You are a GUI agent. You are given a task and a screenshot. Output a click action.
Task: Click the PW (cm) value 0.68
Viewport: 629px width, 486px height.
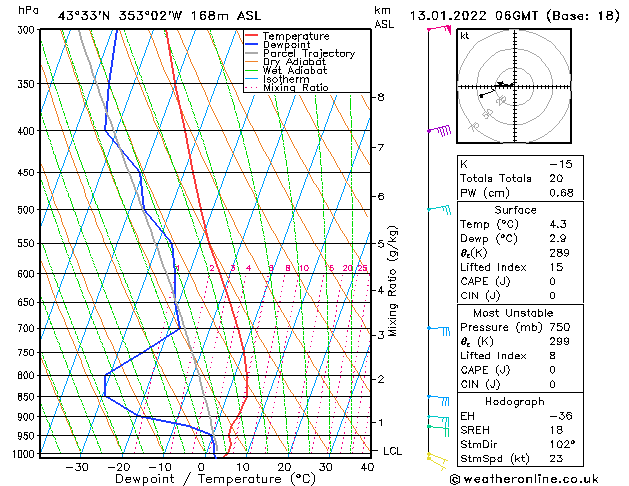point(561,193)
